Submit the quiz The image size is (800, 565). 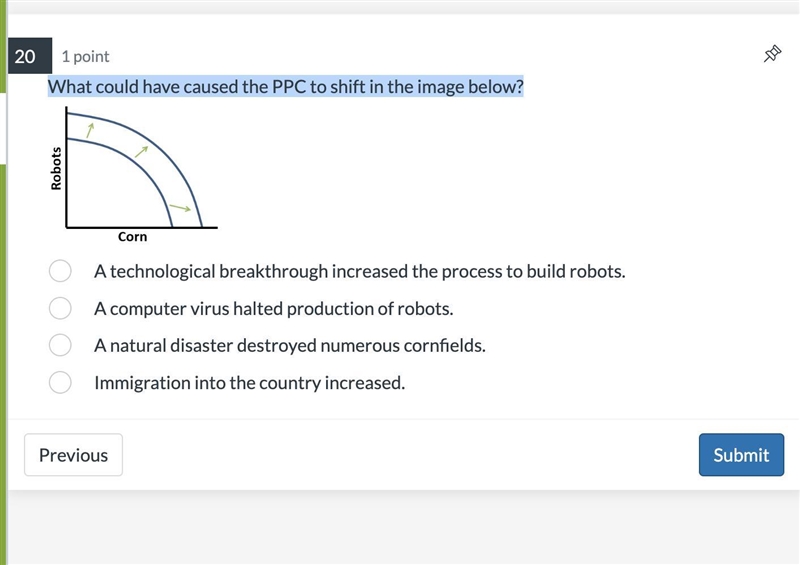click(x=741, y=455)
